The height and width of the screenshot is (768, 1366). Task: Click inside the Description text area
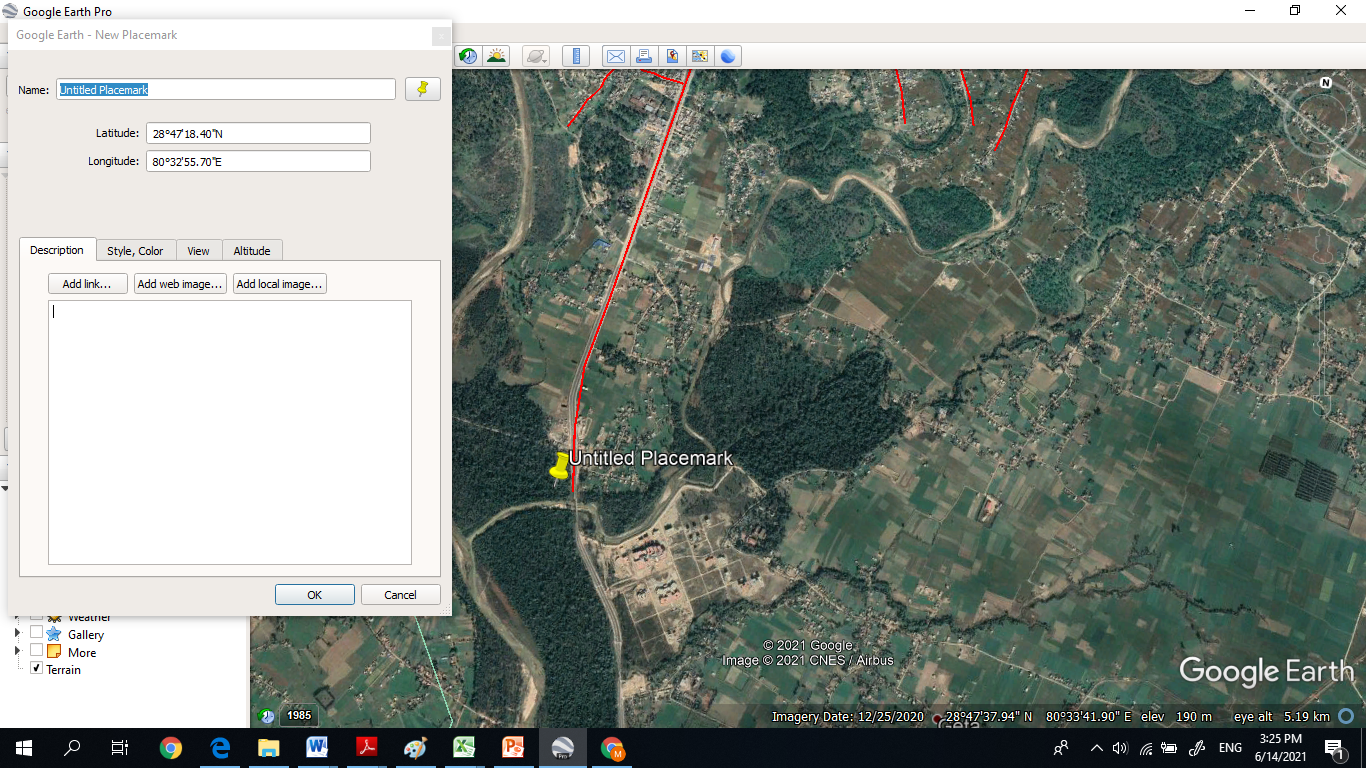pos(230,432)
